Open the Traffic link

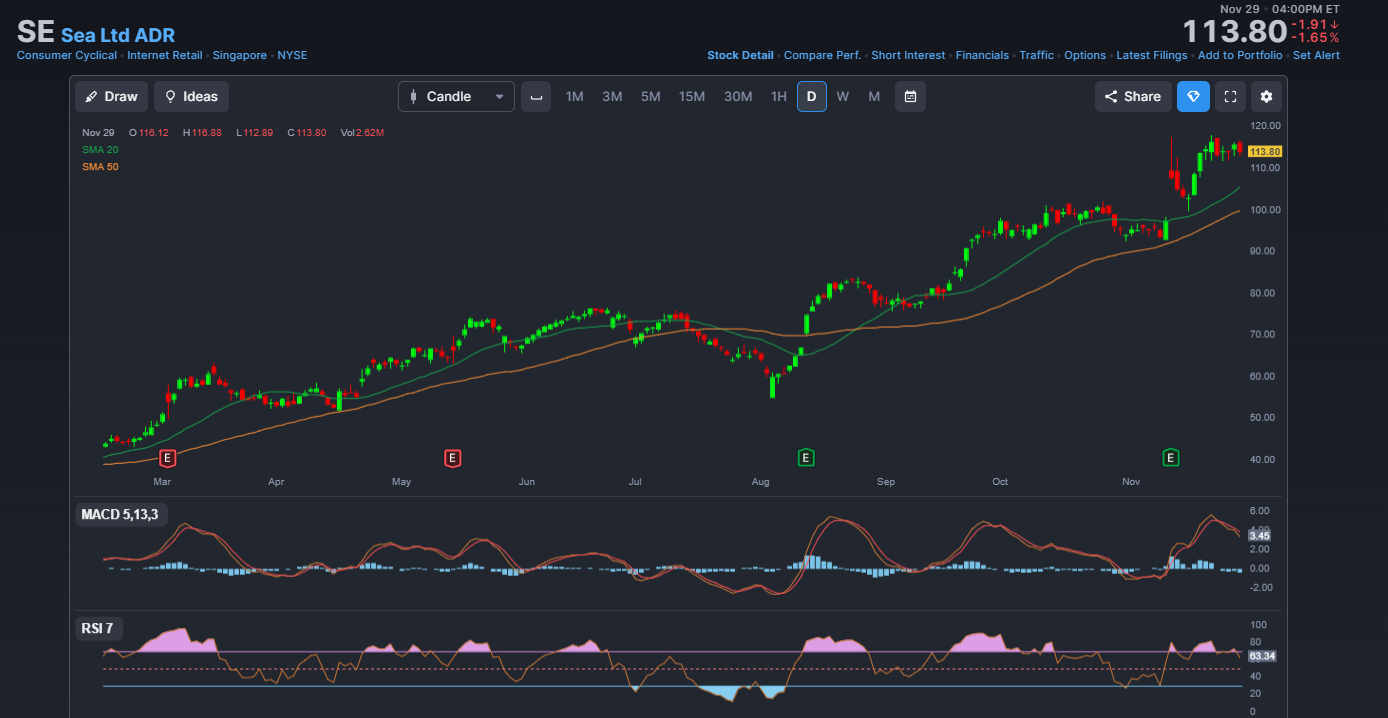[1036, 55]
